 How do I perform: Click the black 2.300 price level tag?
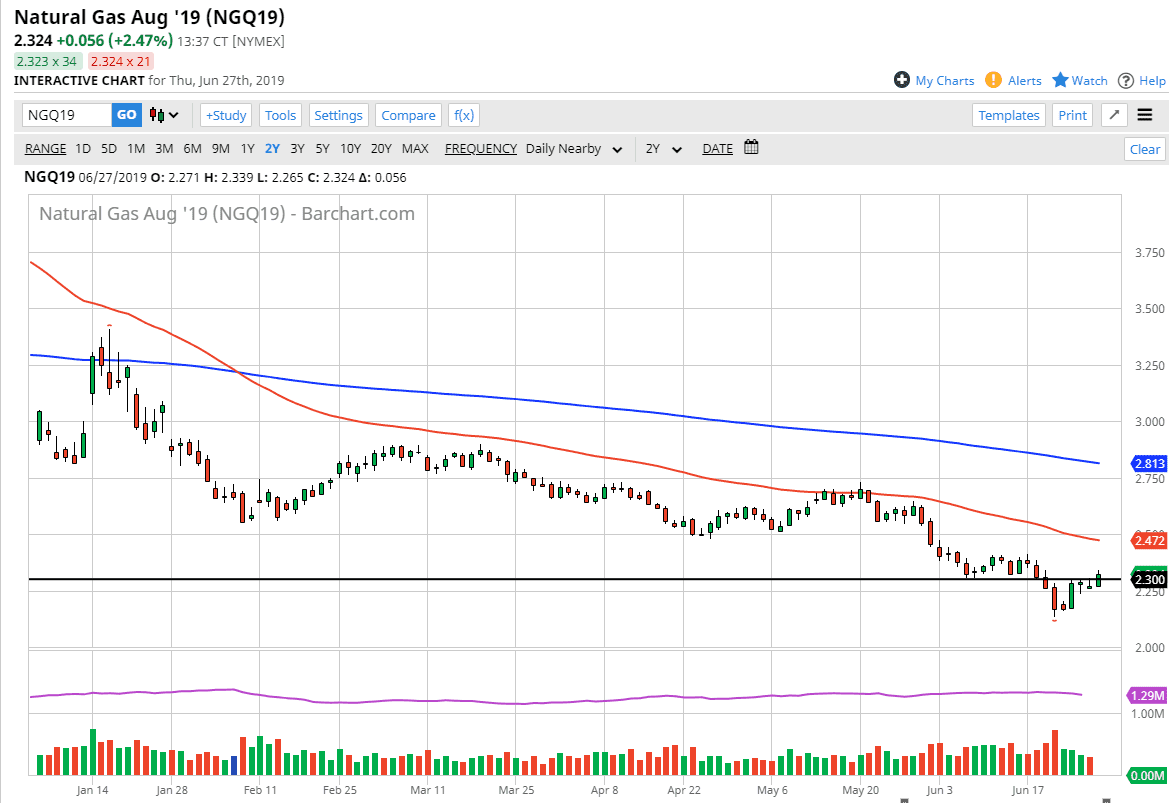click(1150, 579)
